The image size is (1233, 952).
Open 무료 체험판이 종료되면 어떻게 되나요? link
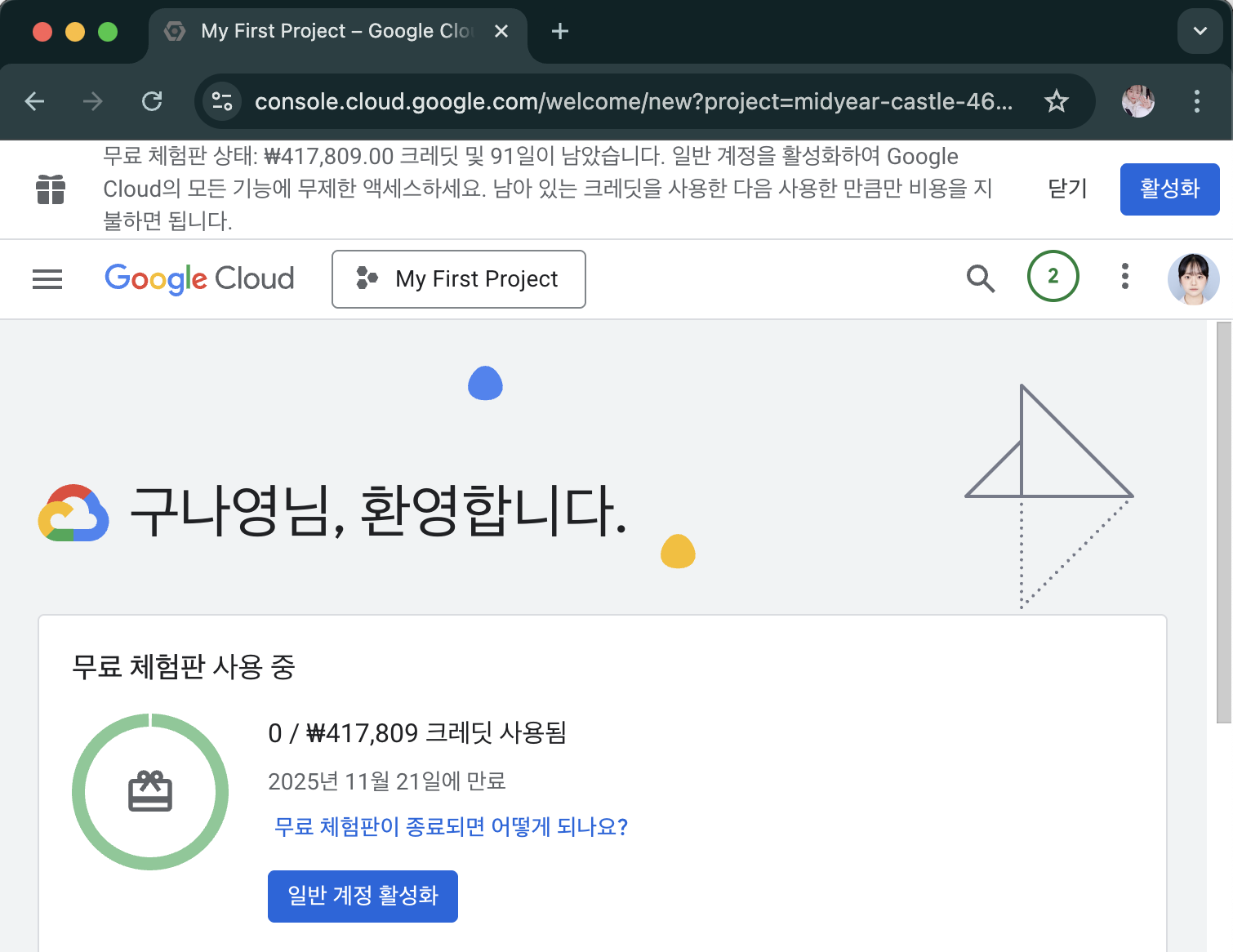point(451,827)
